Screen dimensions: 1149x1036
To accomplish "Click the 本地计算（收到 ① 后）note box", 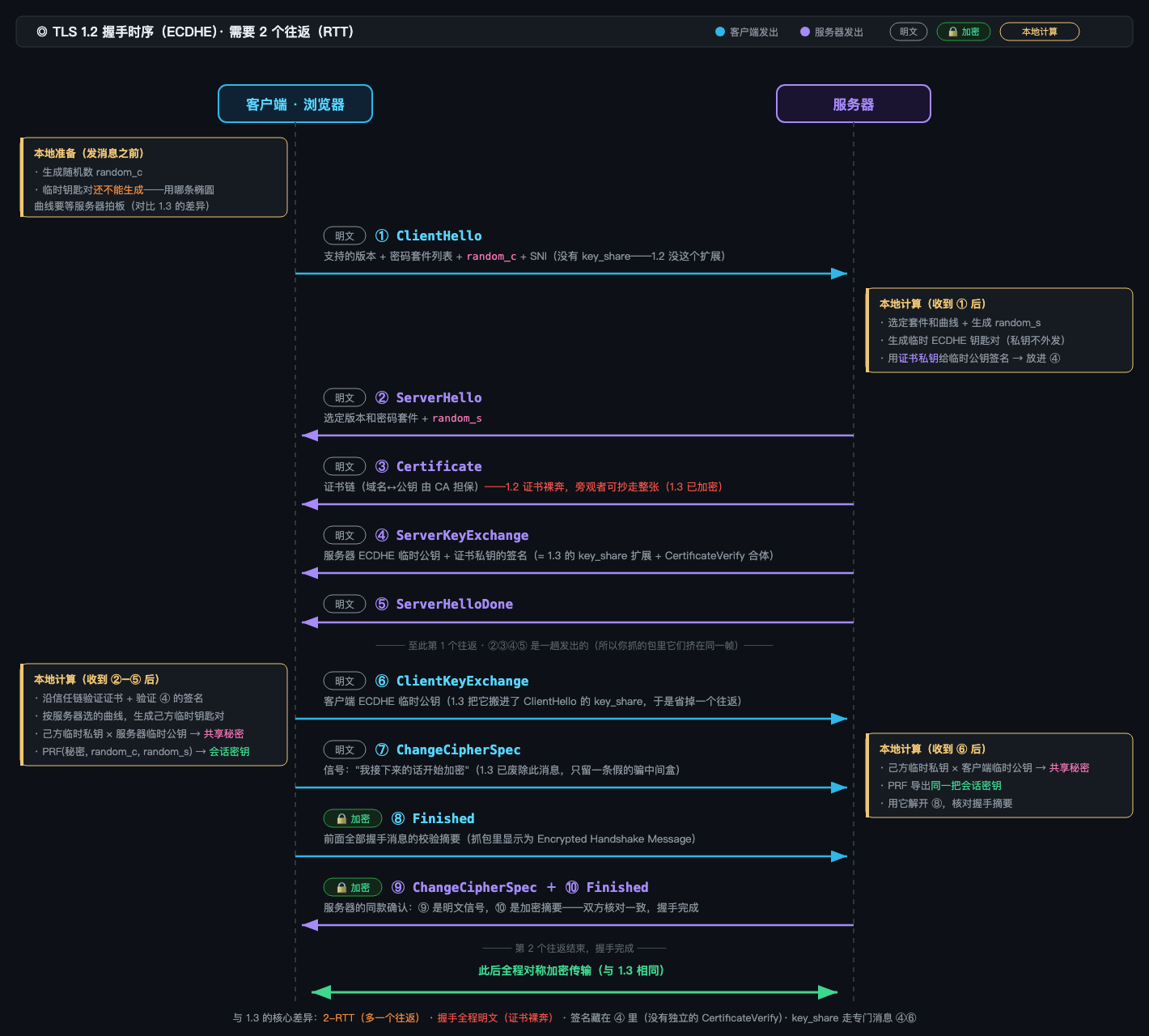I will click(x=999, y=330).
